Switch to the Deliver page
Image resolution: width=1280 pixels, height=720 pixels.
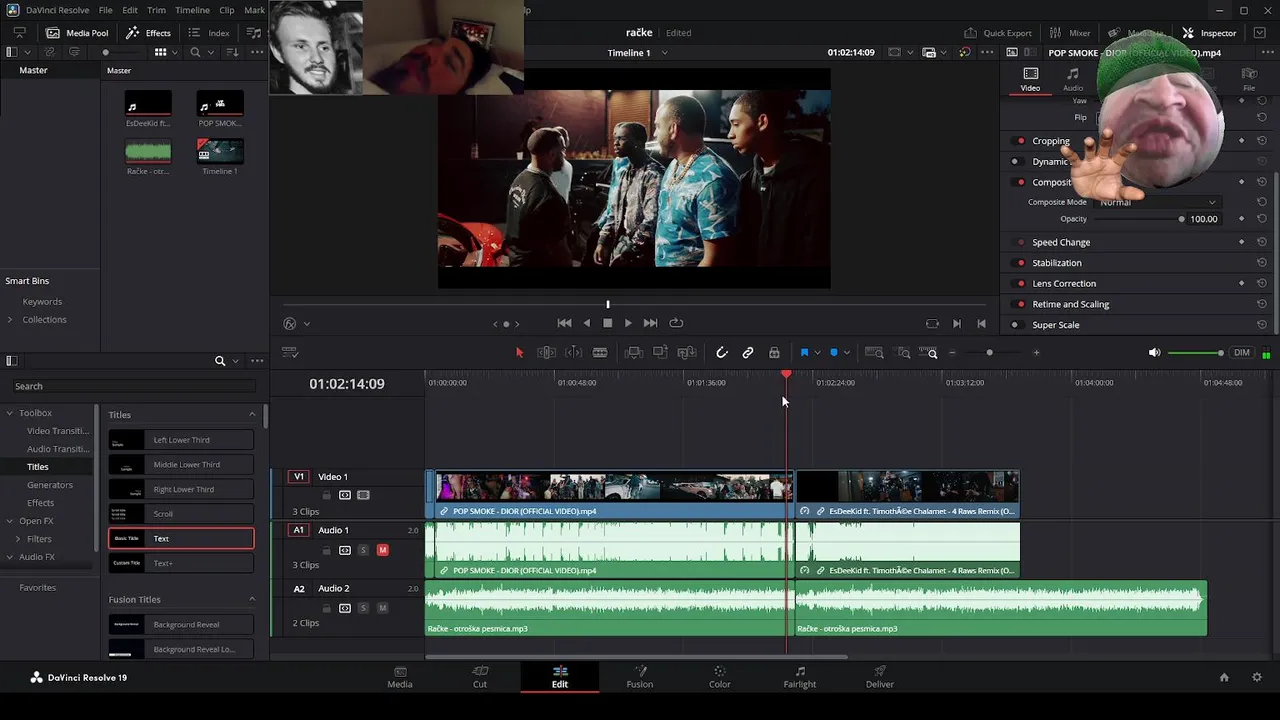tap(880, 677)
